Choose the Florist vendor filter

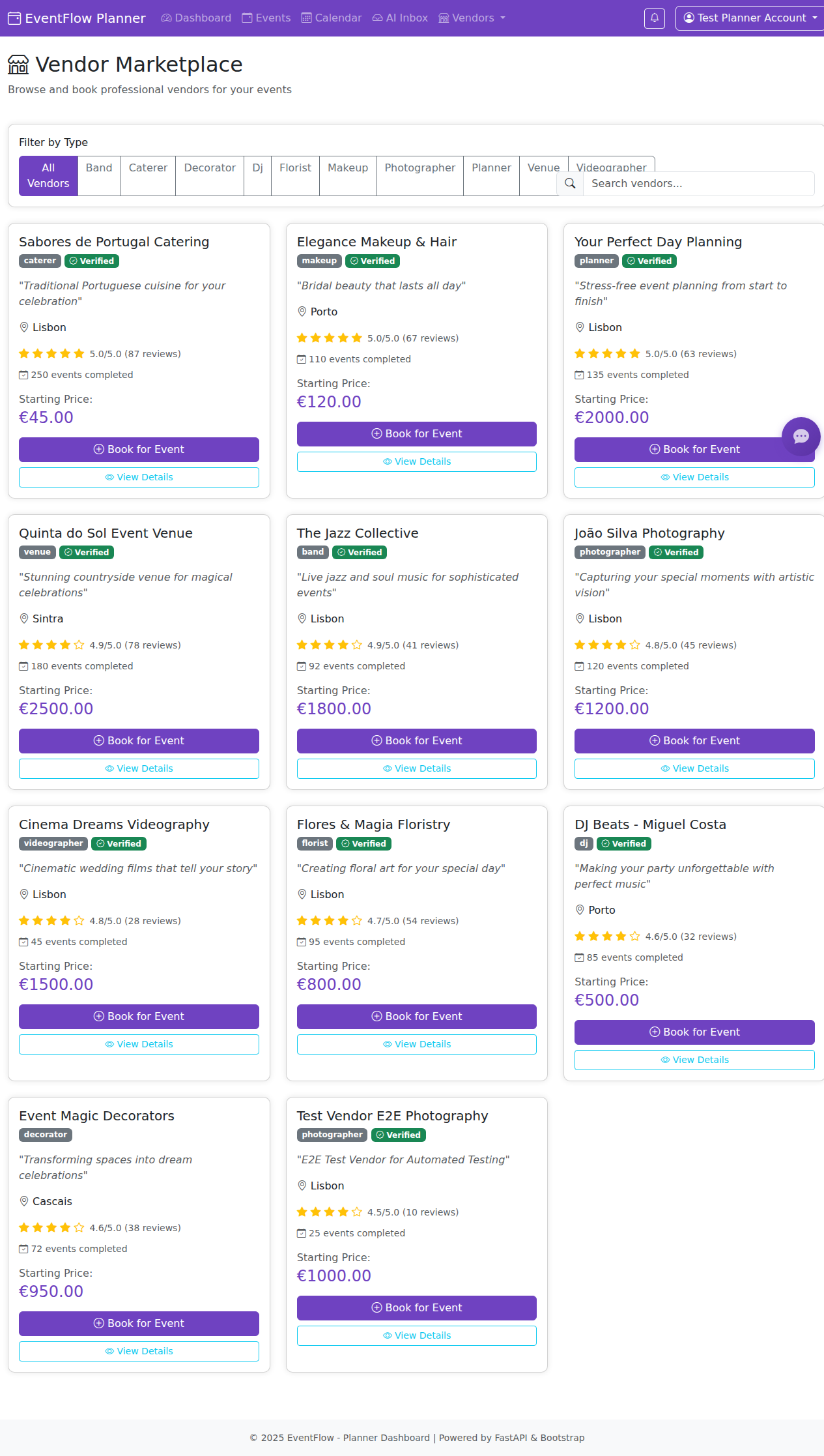click(x=295, y=168)
